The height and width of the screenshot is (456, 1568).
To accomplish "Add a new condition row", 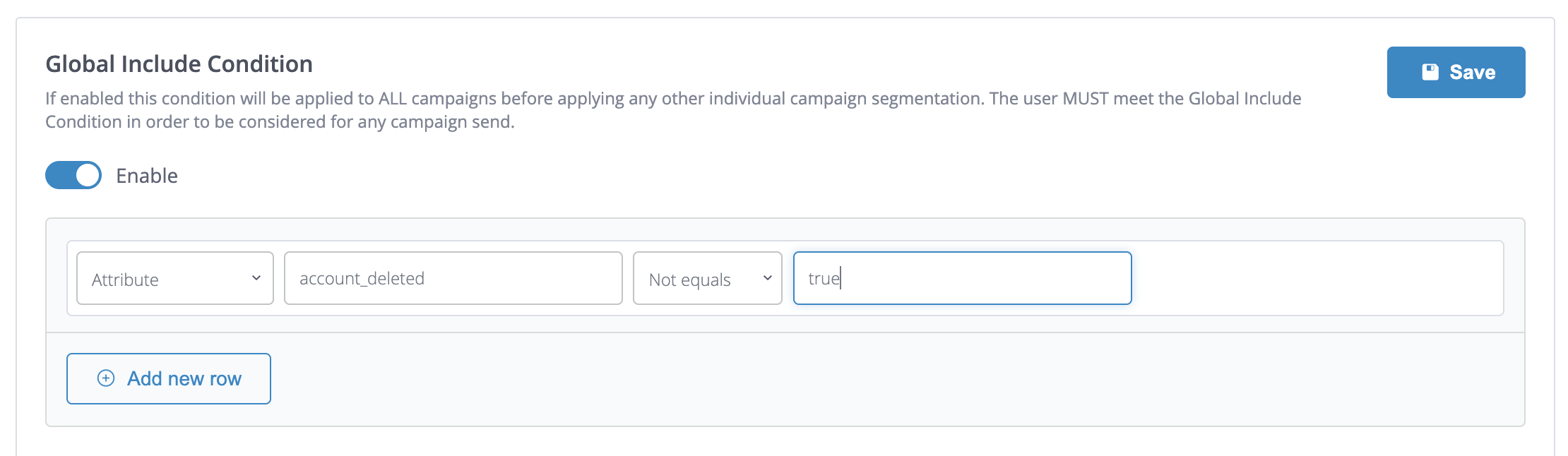I will (169, 378).
